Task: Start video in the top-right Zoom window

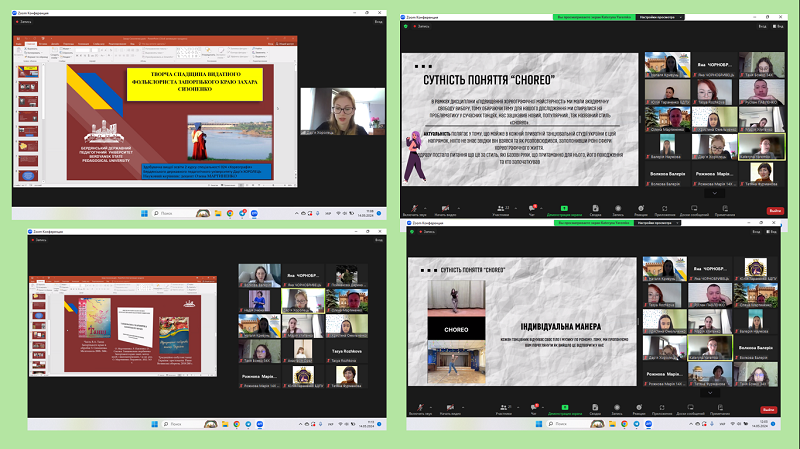Action: [446, 207]
